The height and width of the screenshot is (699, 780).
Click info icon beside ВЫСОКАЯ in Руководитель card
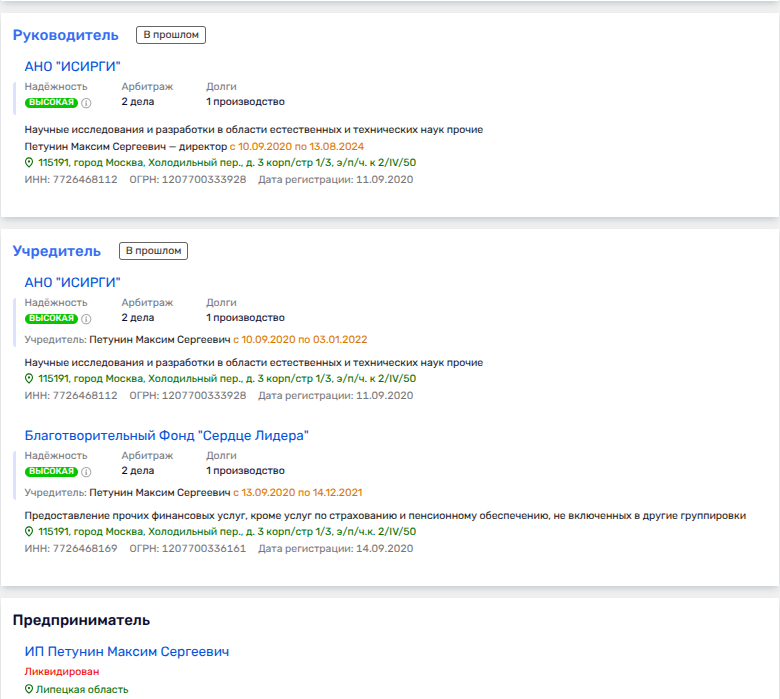(x=86, y=103)
